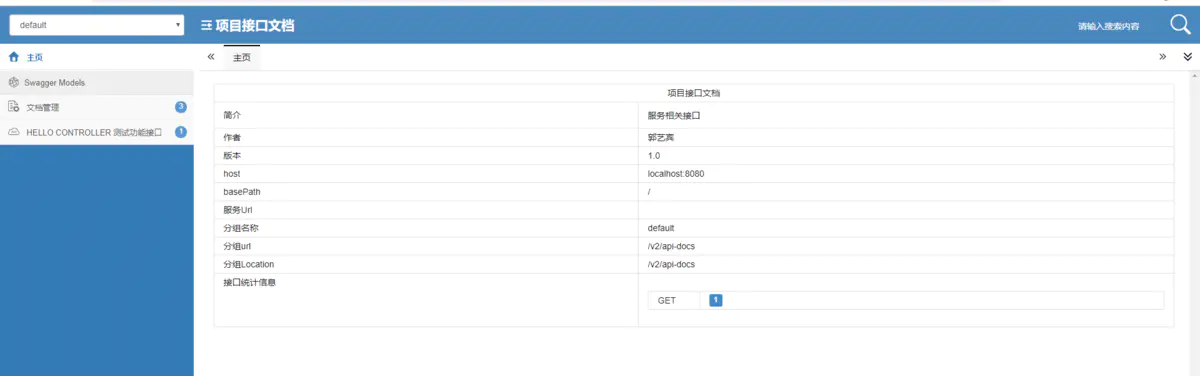Click the author value 郭艺宾
Screen dimensions: 1200x376
pyautogui.click(x=661, y=137)
